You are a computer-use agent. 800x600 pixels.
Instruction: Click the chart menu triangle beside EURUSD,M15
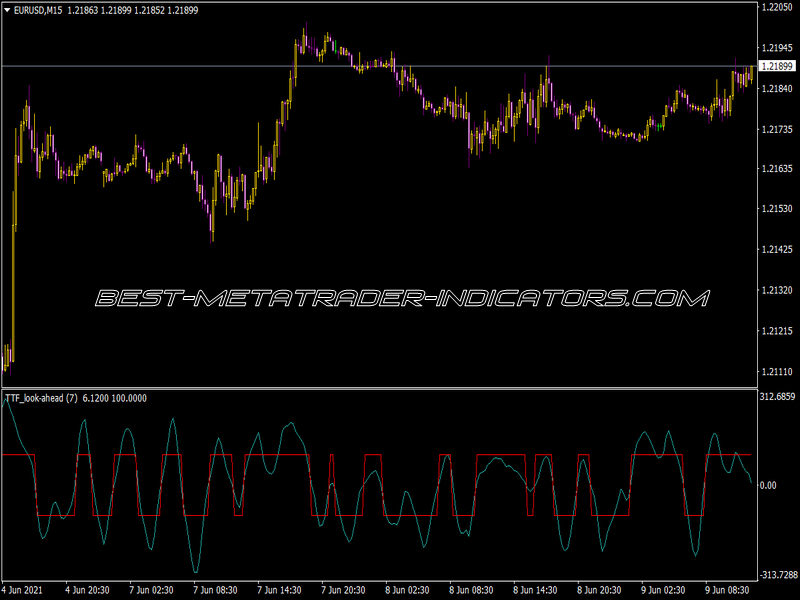7,10
